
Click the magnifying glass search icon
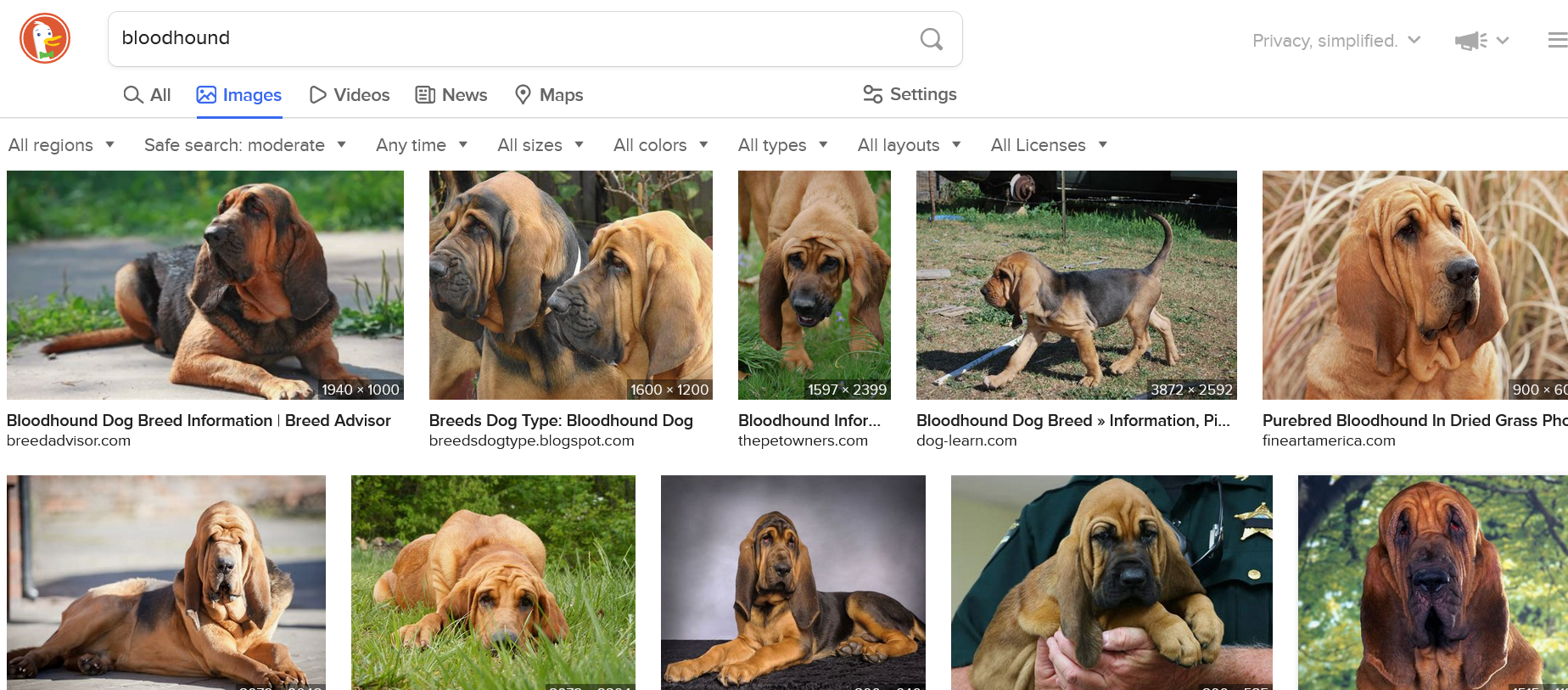[931, 39]
